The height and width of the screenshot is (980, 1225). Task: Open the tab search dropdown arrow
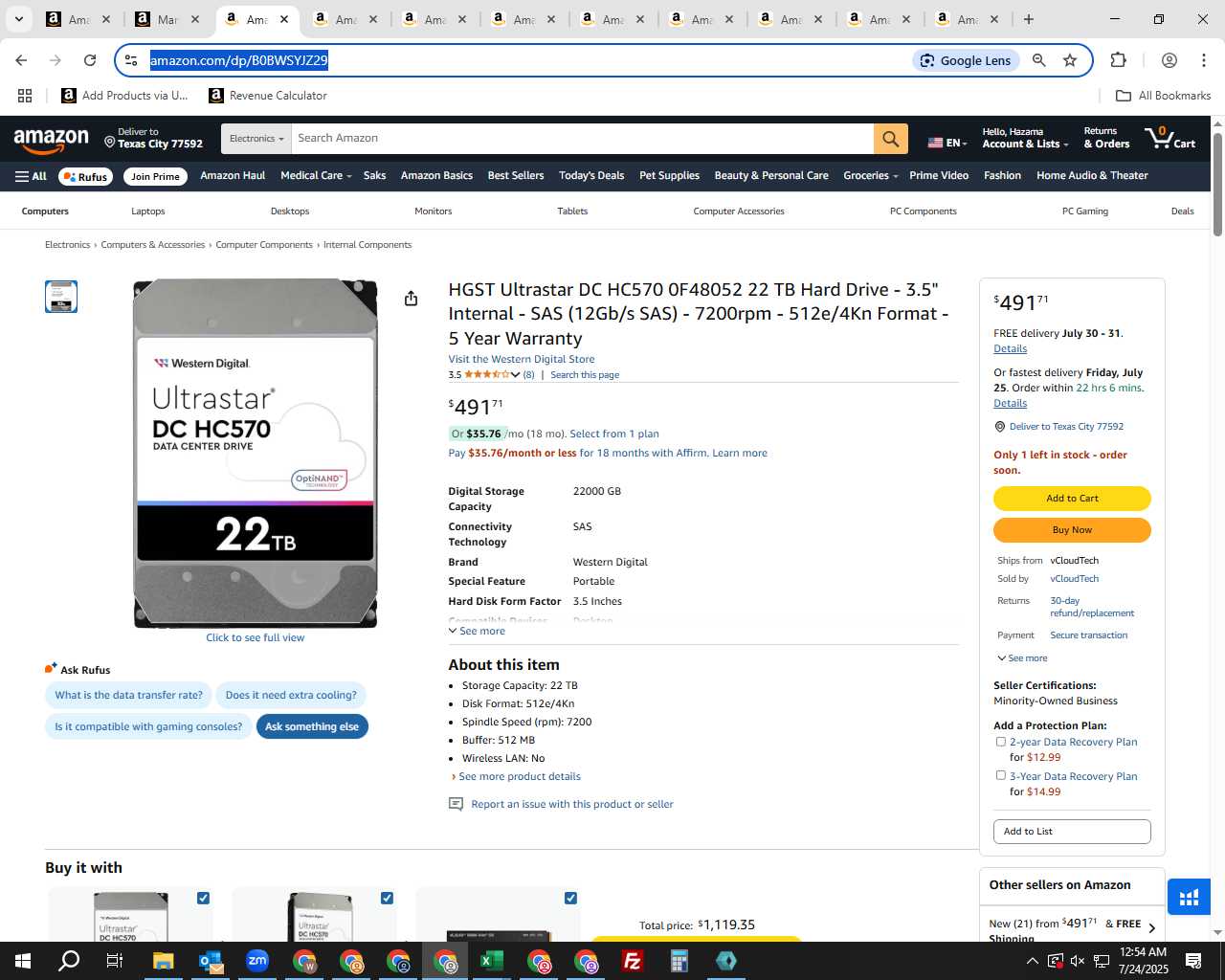click(x=18, y=19)
